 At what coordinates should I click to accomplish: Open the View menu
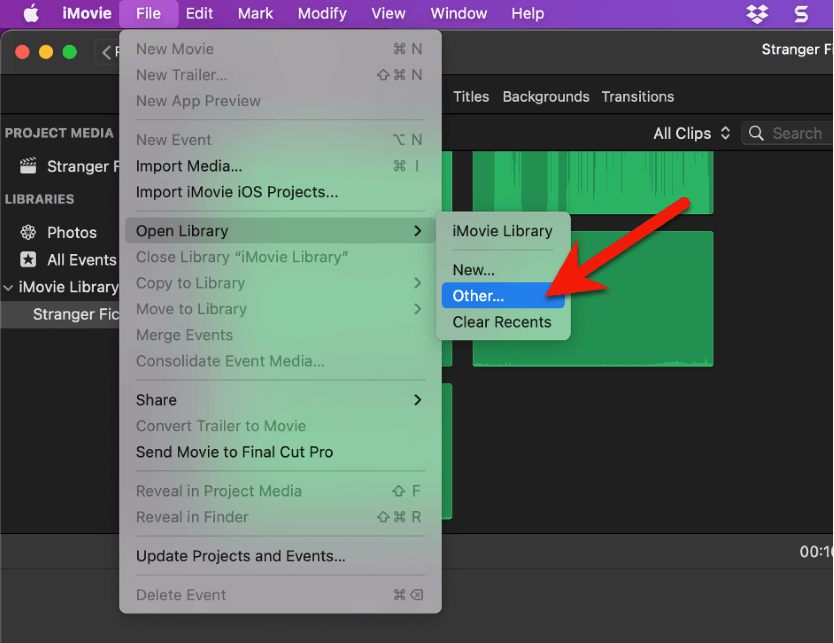(388, 13)
